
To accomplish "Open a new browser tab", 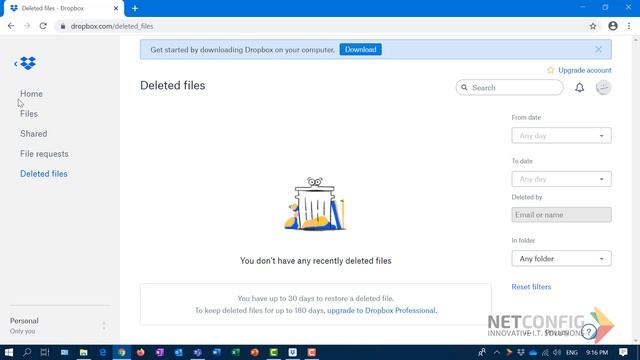I will 135,8.
